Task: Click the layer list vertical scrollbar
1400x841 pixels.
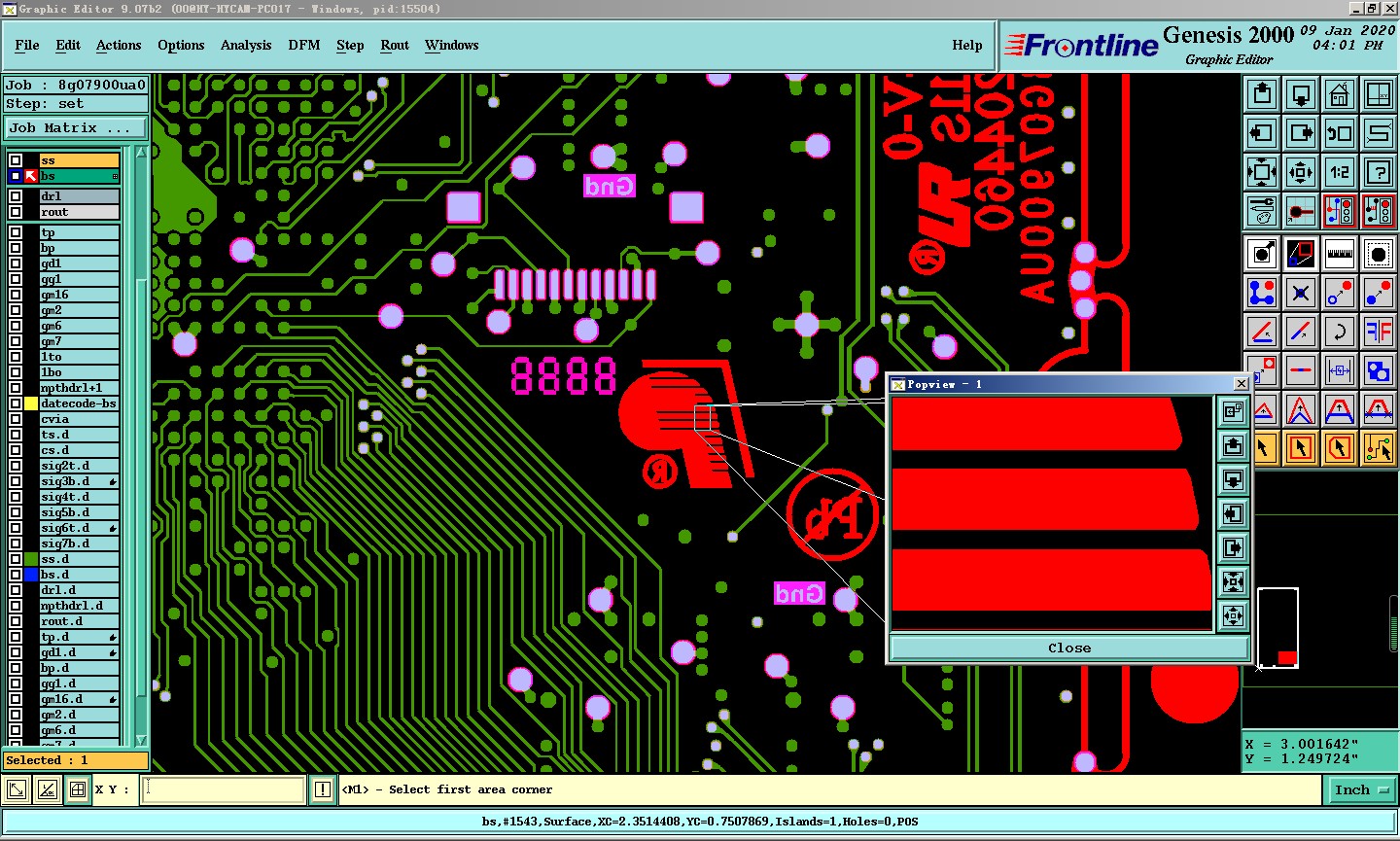Action: coord(141,447)
